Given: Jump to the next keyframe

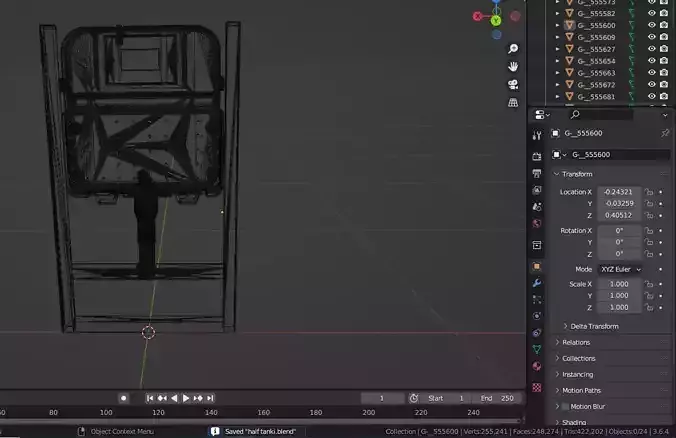Looking at the screenshot, I should pyautogui.click(x=198, y=398).
